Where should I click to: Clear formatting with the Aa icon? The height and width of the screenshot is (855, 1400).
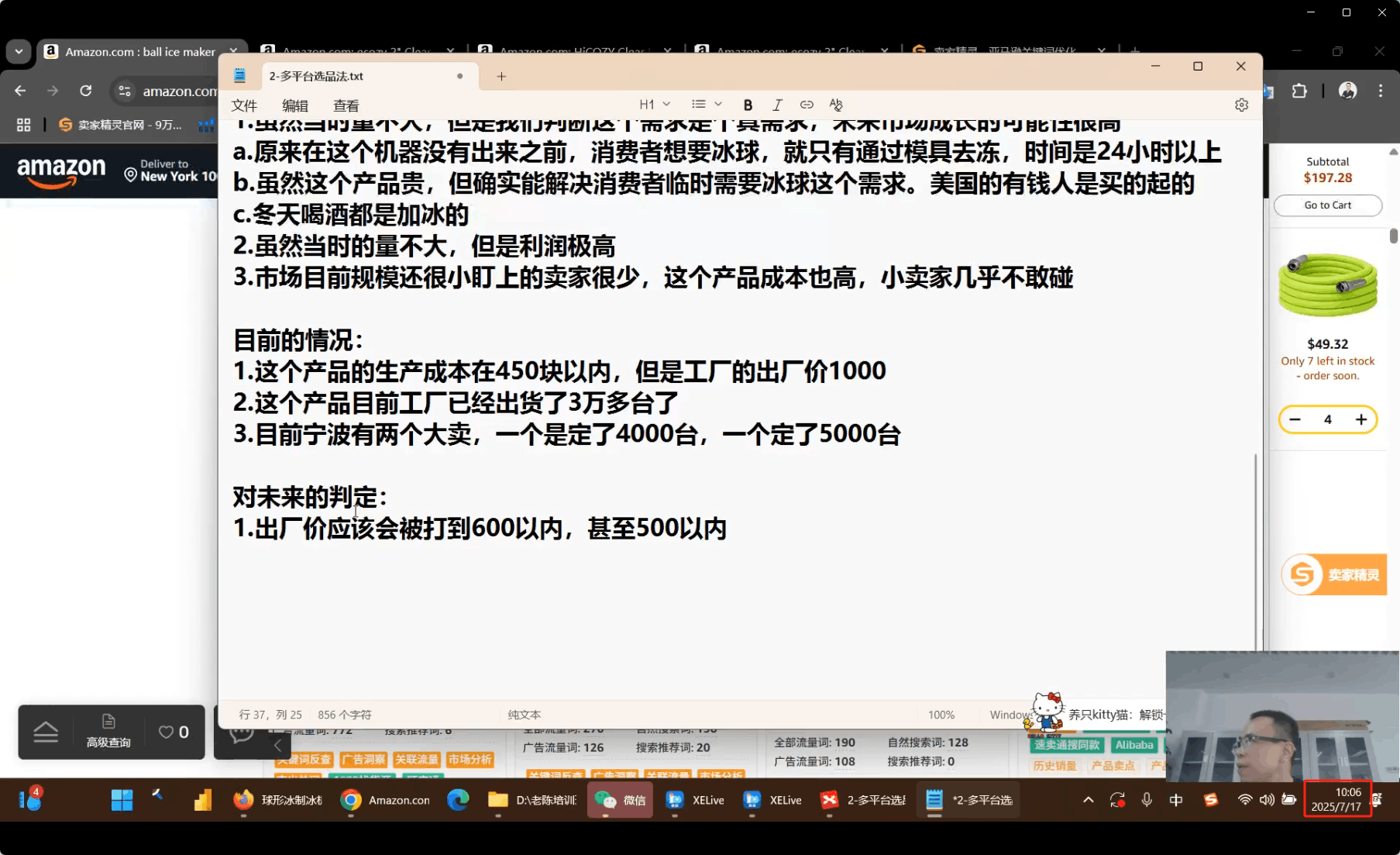coord(836,105)
